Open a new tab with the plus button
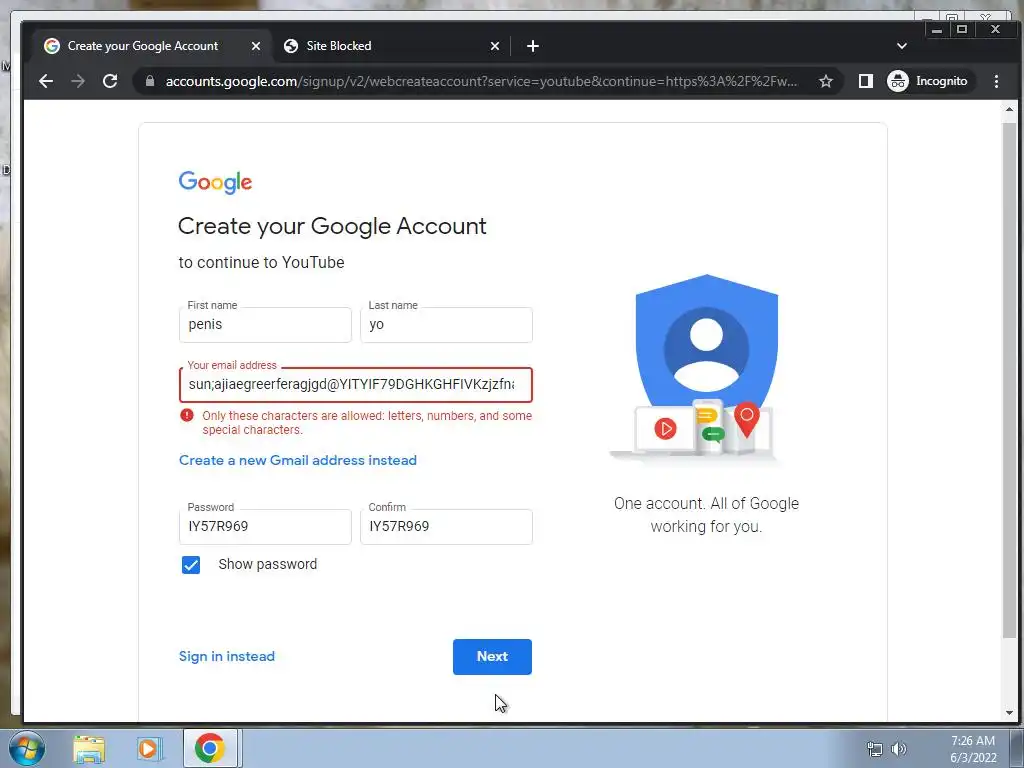Viewport: 1024px width, 768px height. 532,46
